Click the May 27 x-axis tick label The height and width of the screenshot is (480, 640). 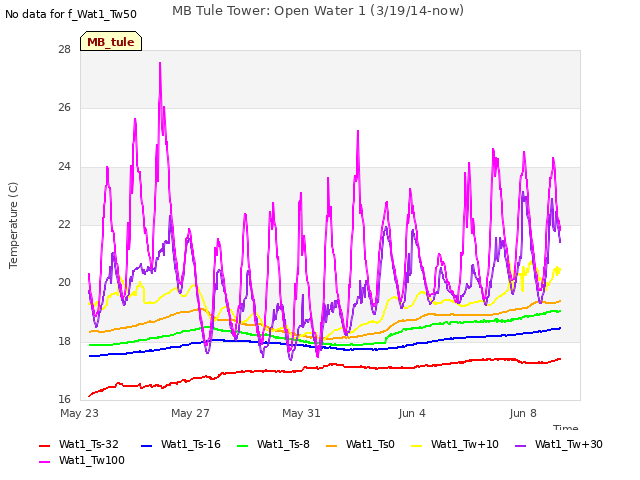click(190, 413)
